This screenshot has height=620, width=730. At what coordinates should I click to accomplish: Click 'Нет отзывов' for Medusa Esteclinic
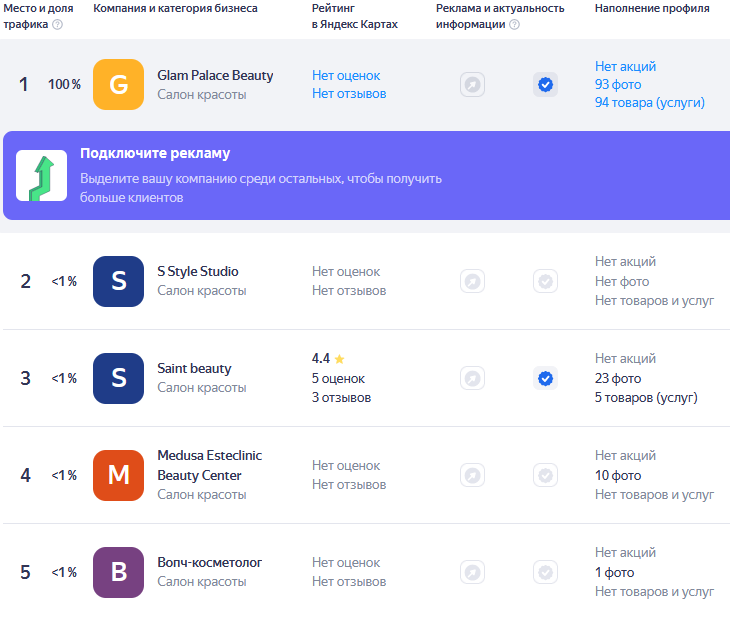point(349,485)
